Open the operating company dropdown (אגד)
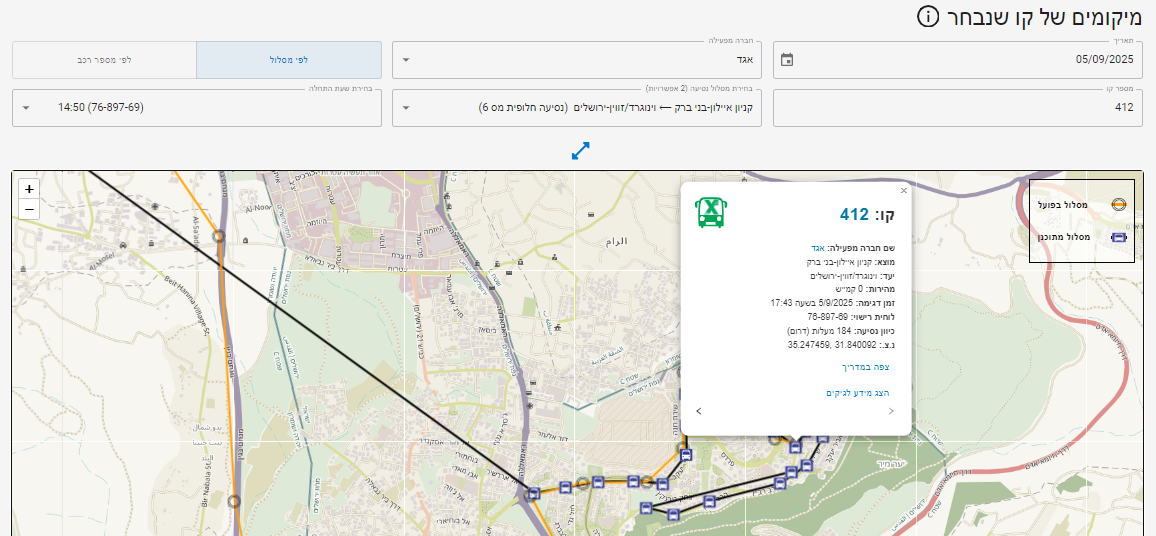The height and width of the screenshot is (536, 1156). click(576, 60)
